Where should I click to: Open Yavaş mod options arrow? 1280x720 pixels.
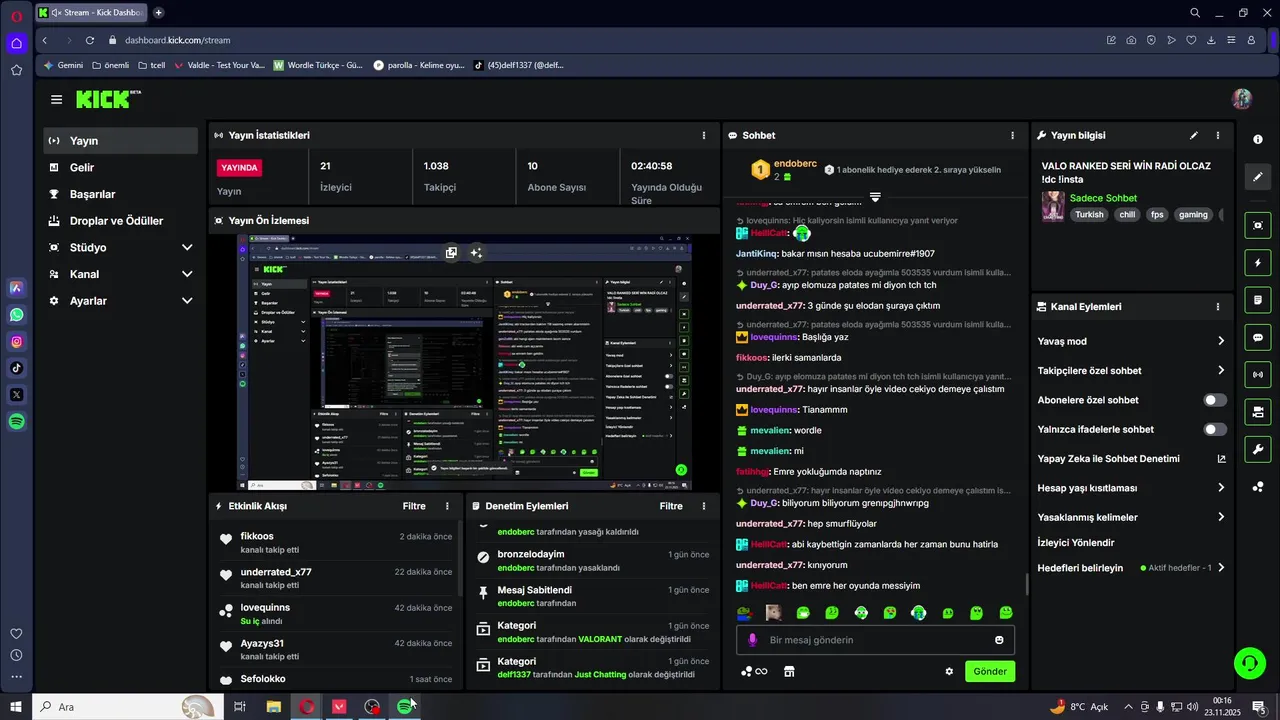[1221, 341]
